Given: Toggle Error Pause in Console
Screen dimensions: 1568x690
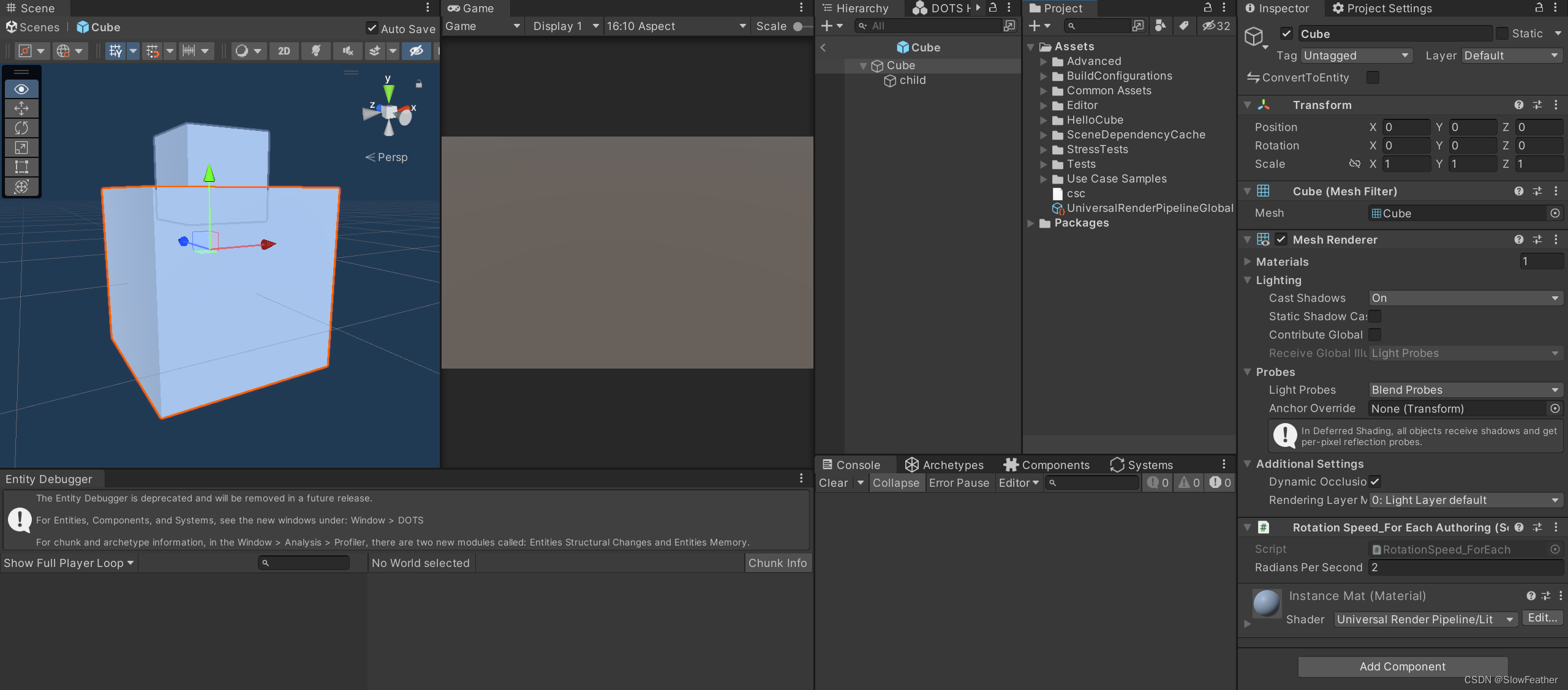Looking at the screenshot, I should [x=959, y=483].
